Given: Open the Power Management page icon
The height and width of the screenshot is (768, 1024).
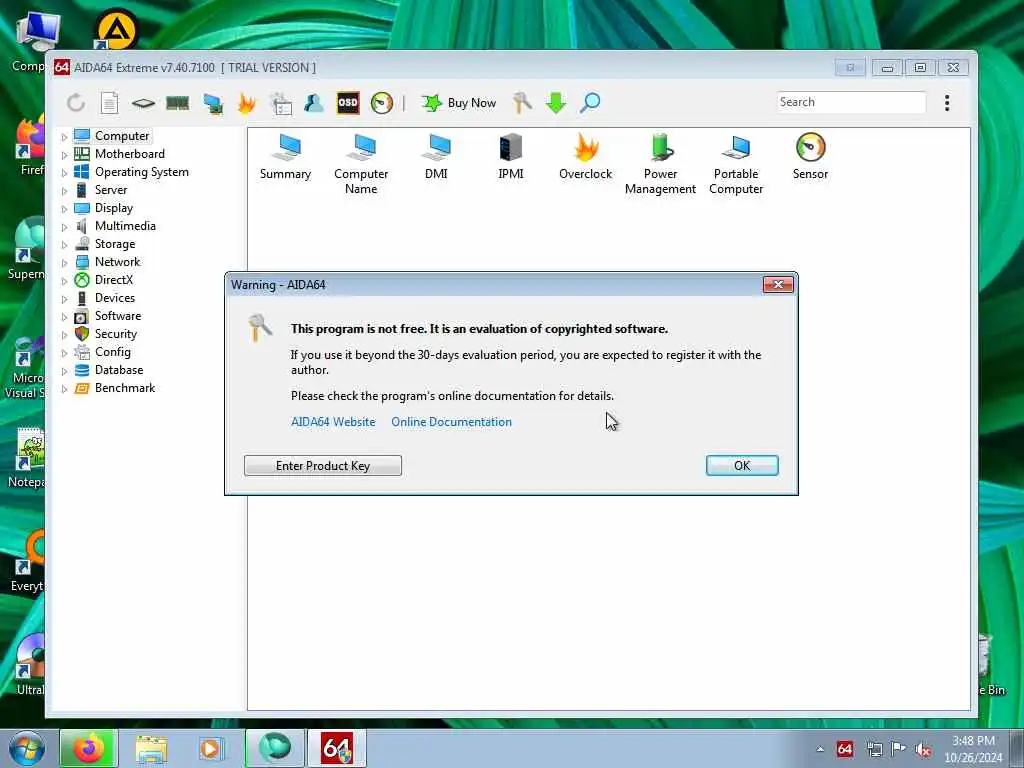Looking at the screenshot, I should [660, 164].
